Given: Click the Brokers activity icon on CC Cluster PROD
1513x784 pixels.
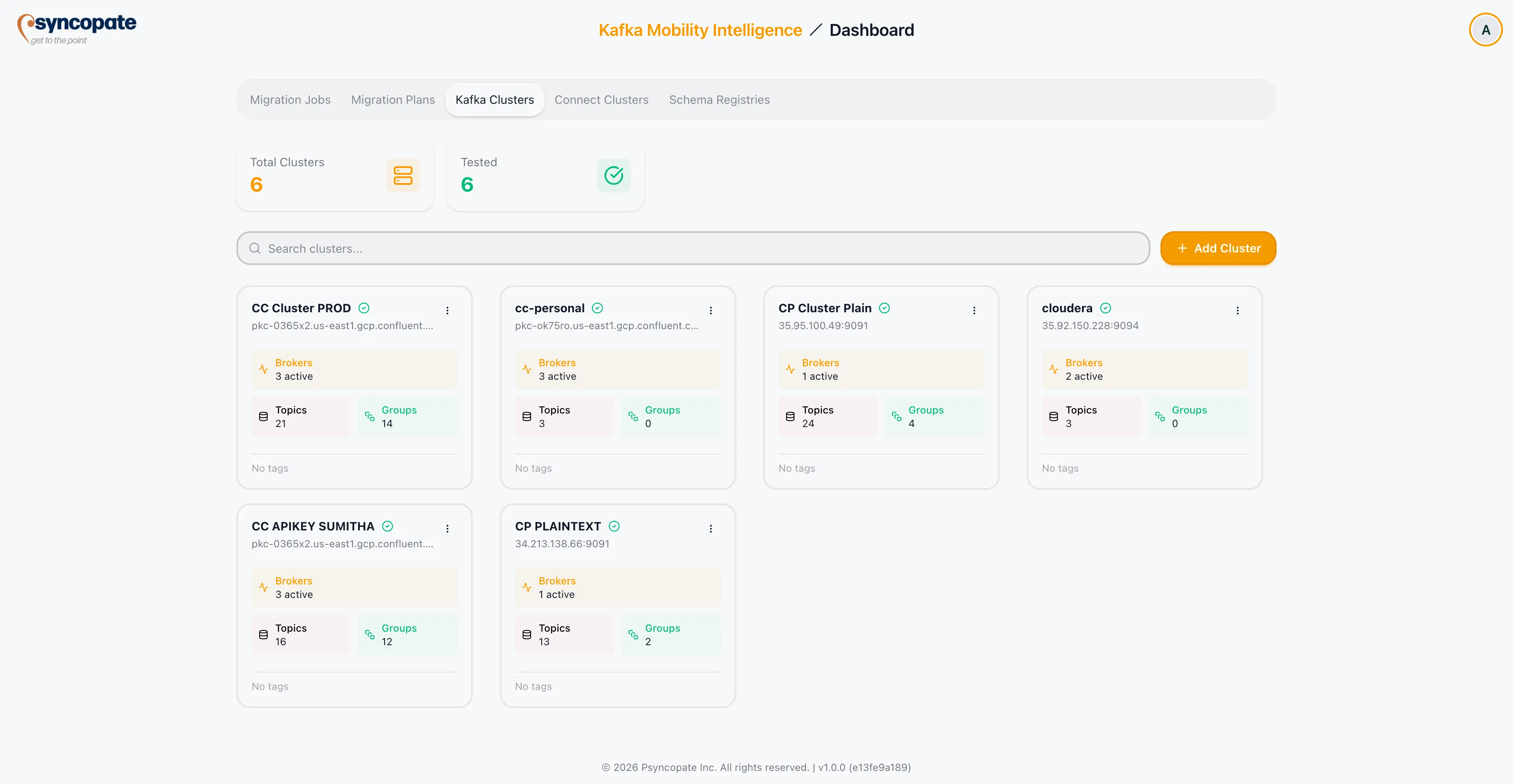Looking at the screenshot, I should pos(263,369).
